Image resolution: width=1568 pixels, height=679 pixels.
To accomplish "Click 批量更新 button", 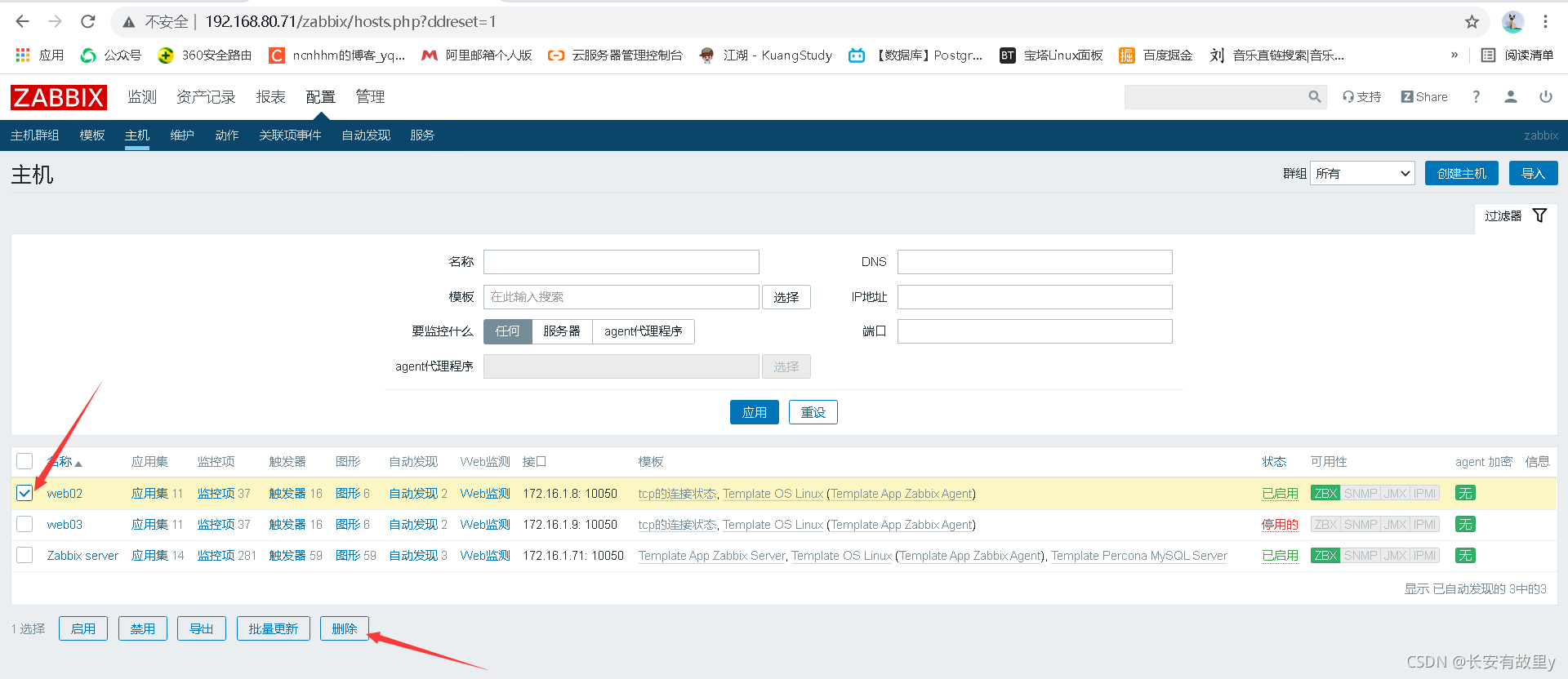I will pyautogui.click(x=274, y=628).
